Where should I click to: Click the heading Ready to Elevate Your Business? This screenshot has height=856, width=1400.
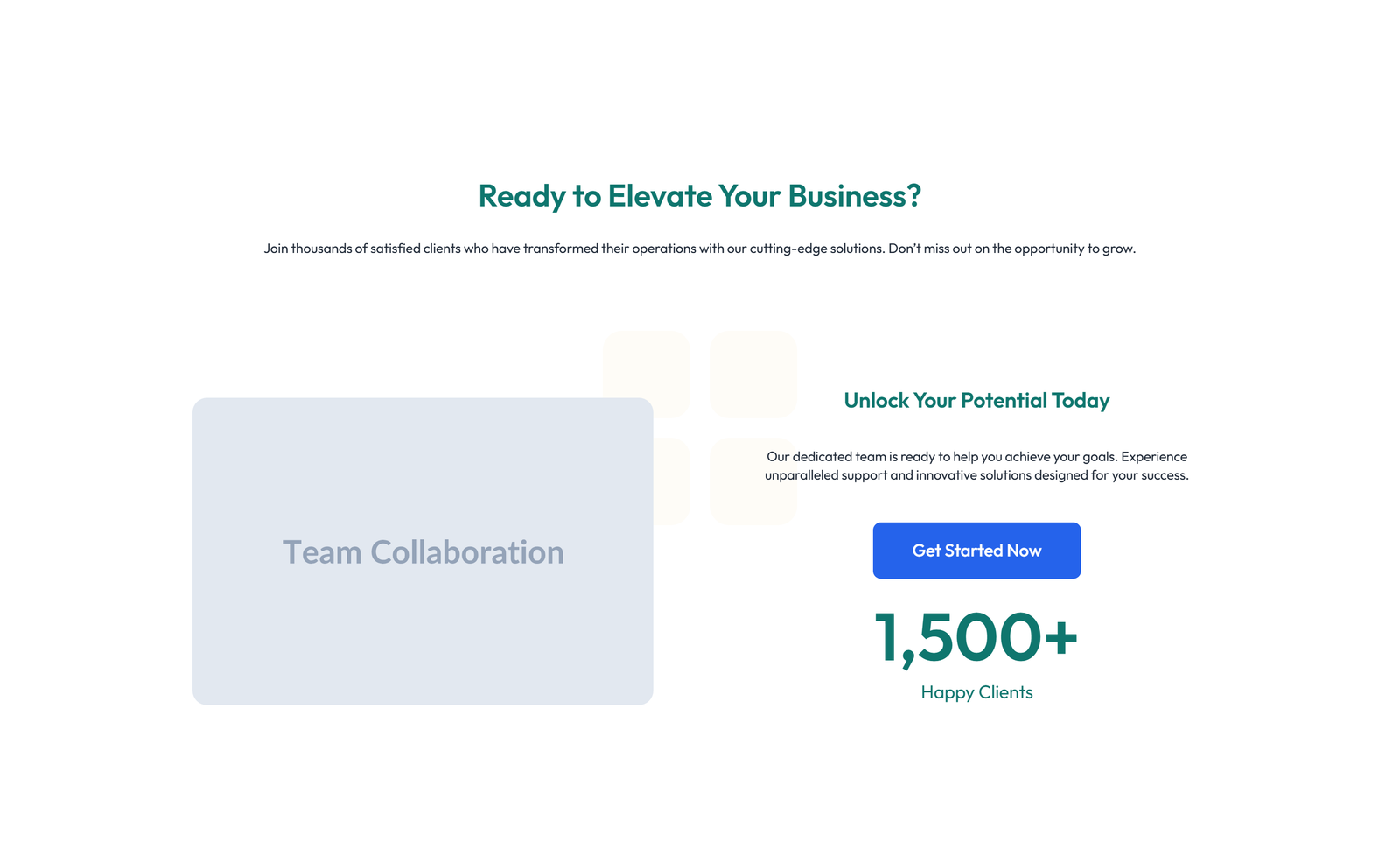tap(700, 196)
